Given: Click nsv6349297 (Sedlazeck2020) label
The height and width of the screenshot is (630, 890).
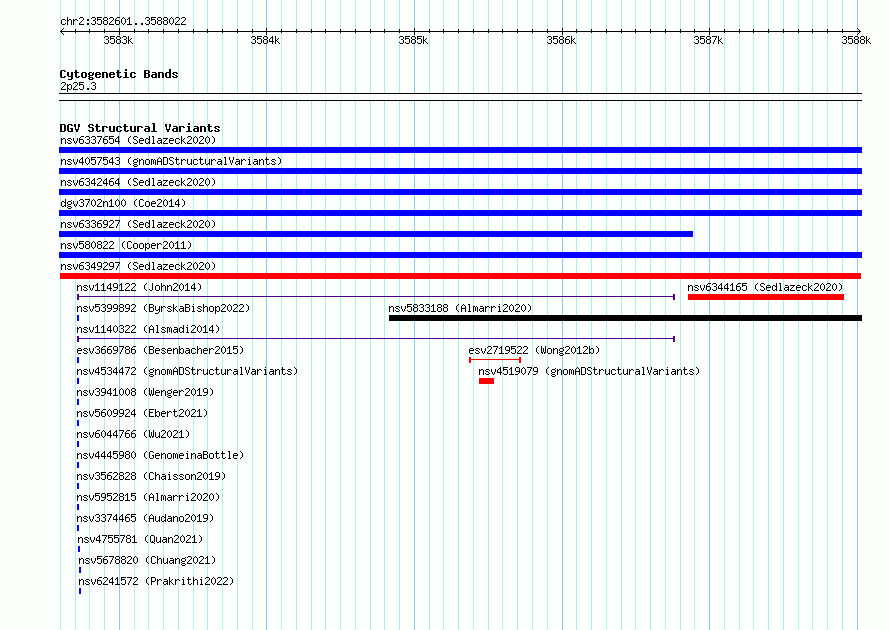Looking at the screenshot, I should tap(138, 266).
